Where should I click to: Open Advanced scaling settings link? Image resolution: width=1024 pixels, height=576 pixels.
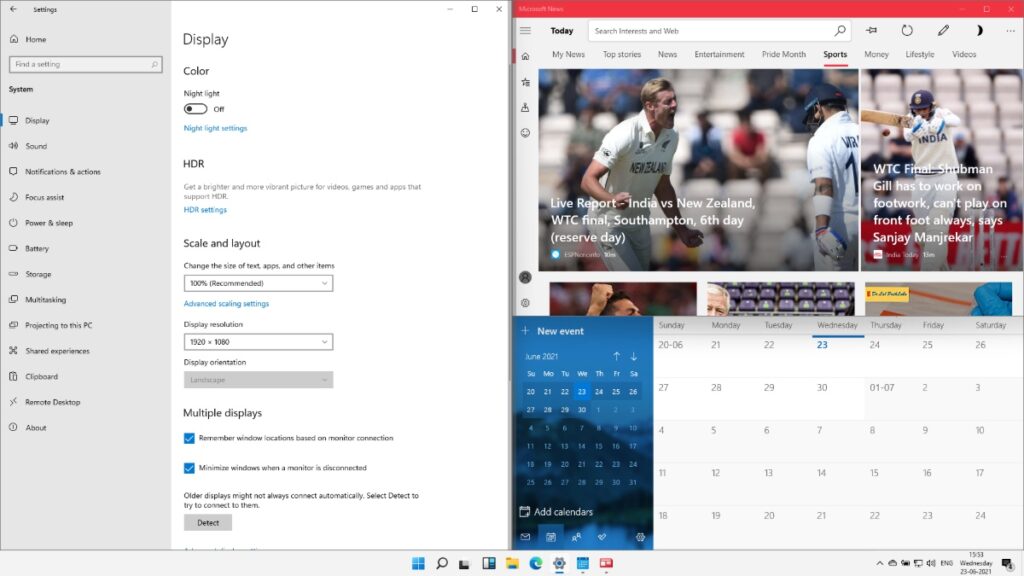(226, 304)
